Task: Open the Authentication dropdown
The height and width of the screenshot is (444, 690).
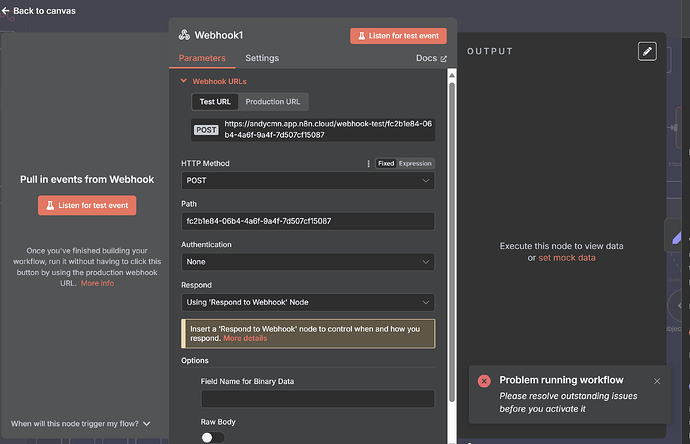Action: 308,262
